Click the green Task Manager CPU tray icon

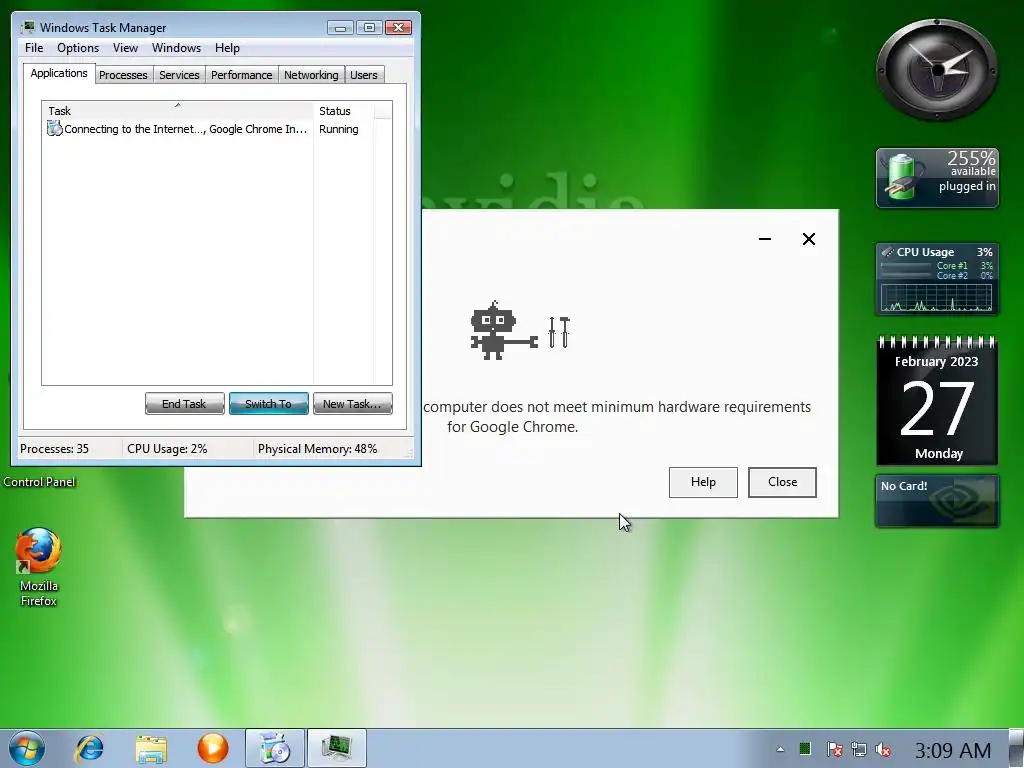805,749
